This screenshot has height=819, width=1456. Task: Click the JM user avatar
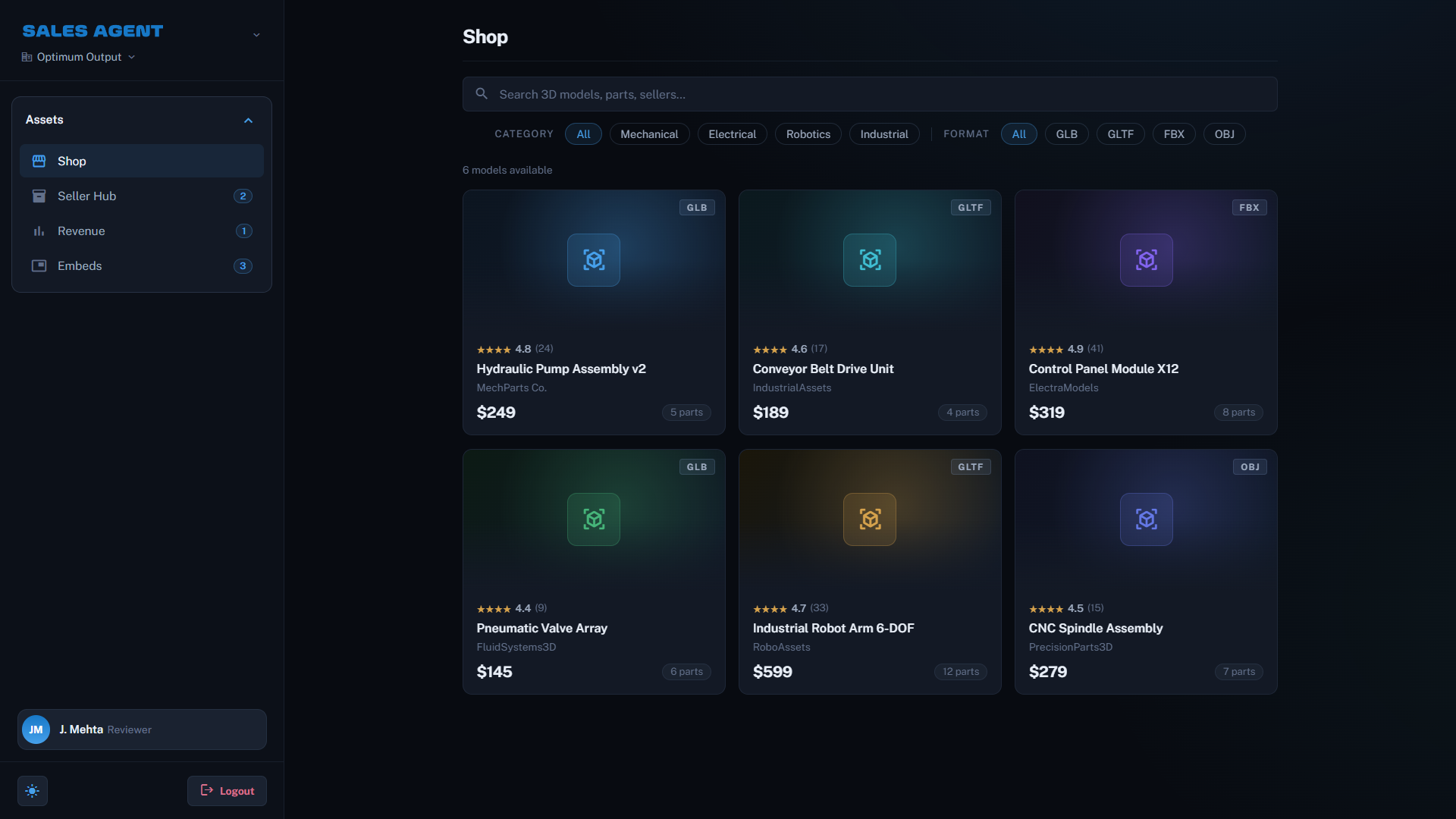pos(36,730)
